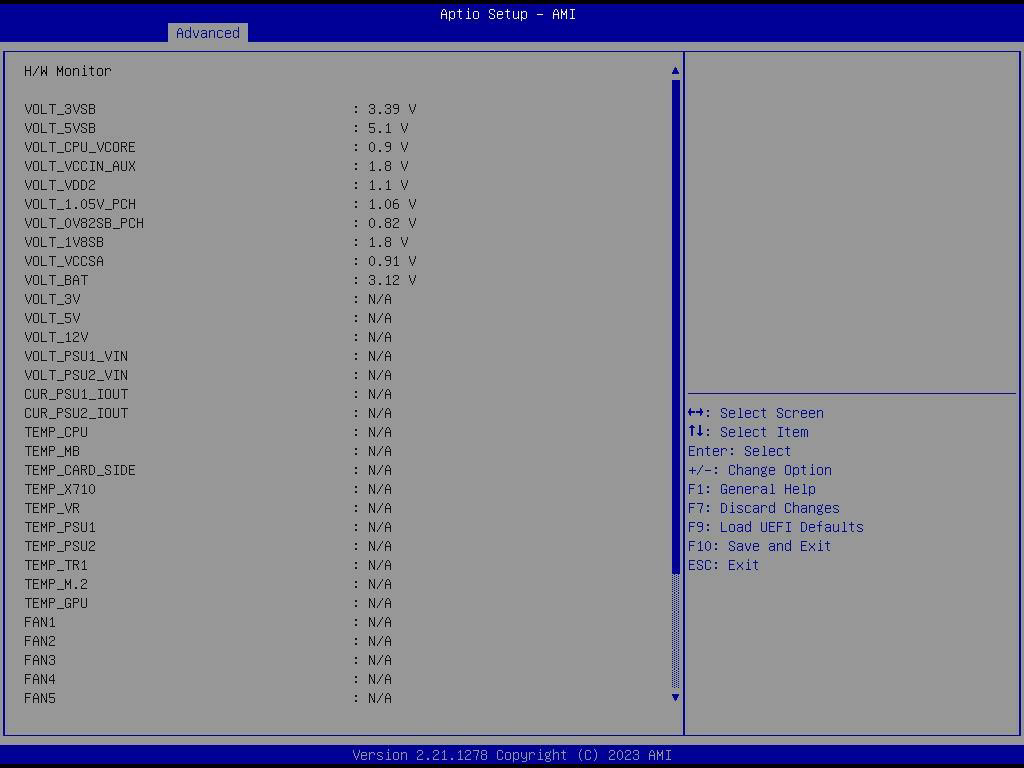Image resolution: width=1024 pixels, height=768 pixels.
Task: Click F10: Save and Exit hint
Action: [759, 546]
